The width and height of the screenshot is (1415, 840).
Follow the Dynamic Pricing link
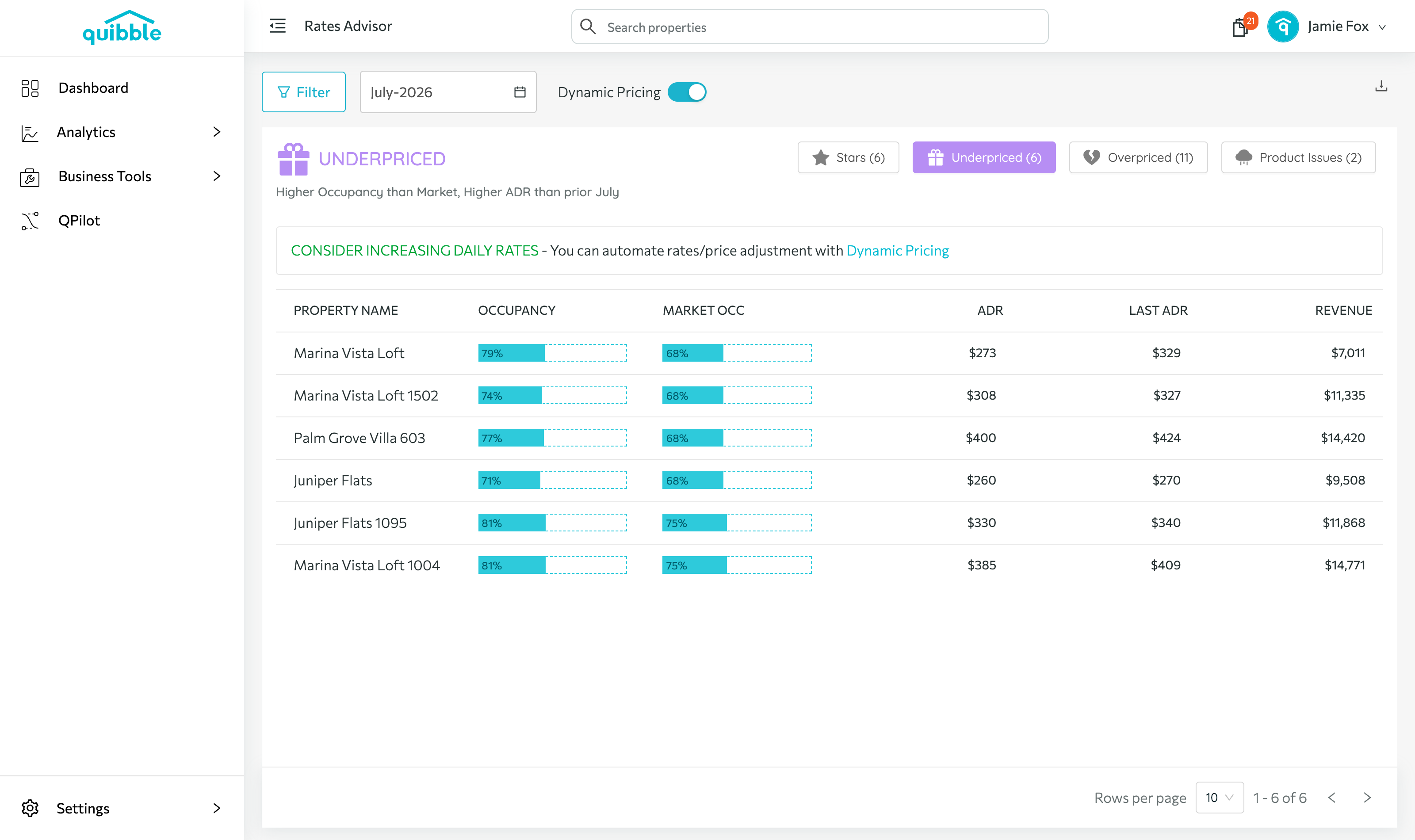pos(898,251)
